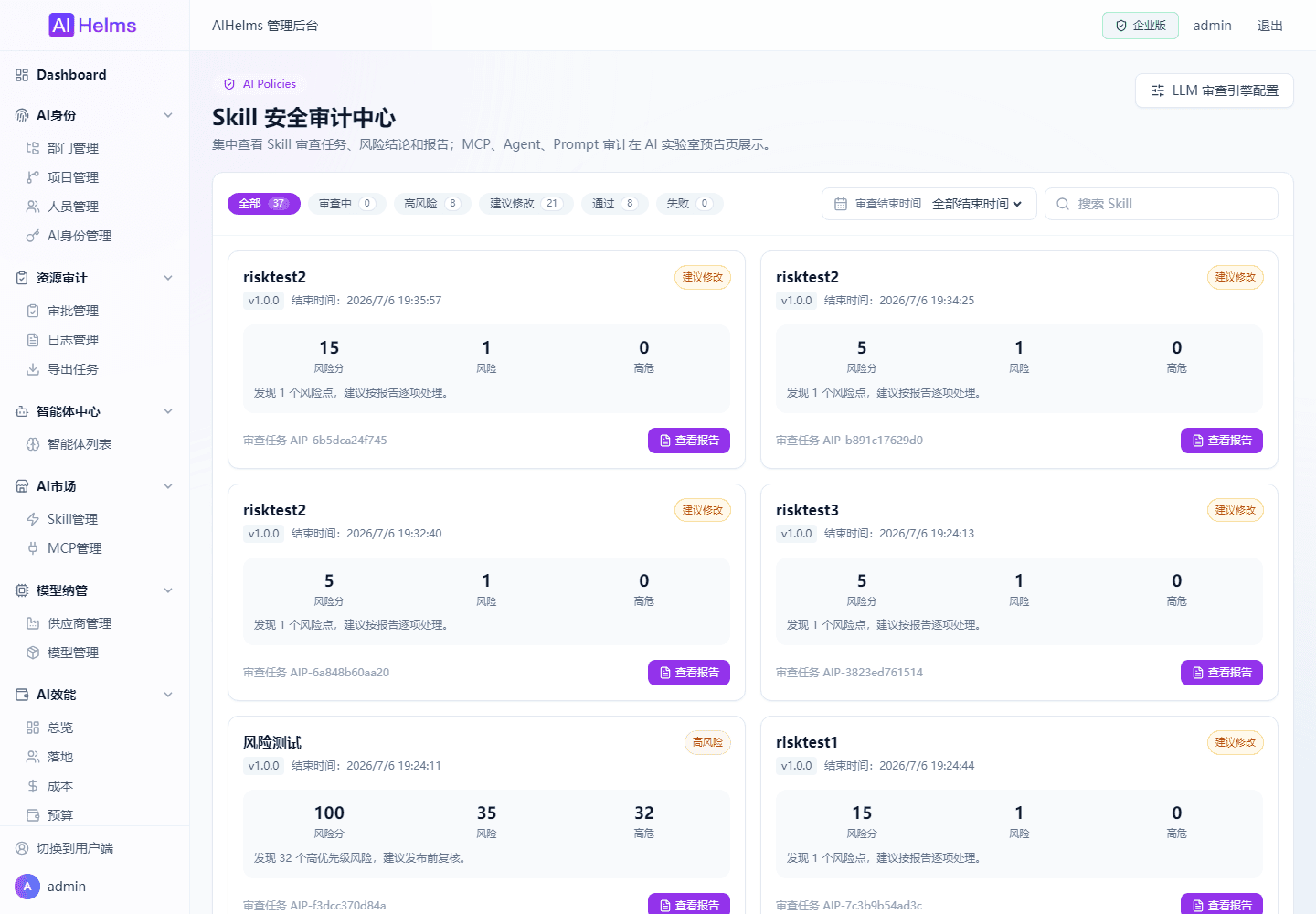Image resolution: width=1316 pixels, height=914 pixels.
Task: Collapse the AI身份 section chevron
Action: pos(168,115)
